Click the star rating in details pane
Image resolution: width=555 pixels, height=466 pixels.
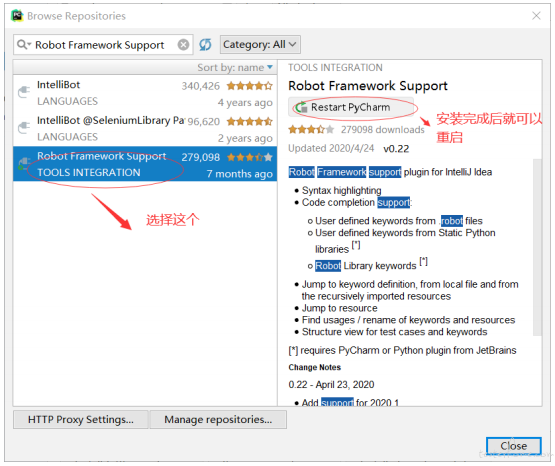tap(311, 130)
